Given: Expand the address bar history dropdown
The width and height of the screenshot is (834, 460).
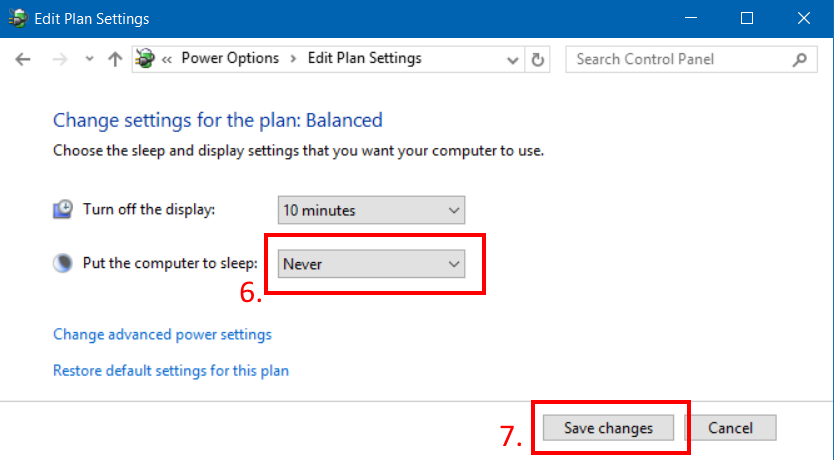Looking at the screenshot, I should click(514, 59).
